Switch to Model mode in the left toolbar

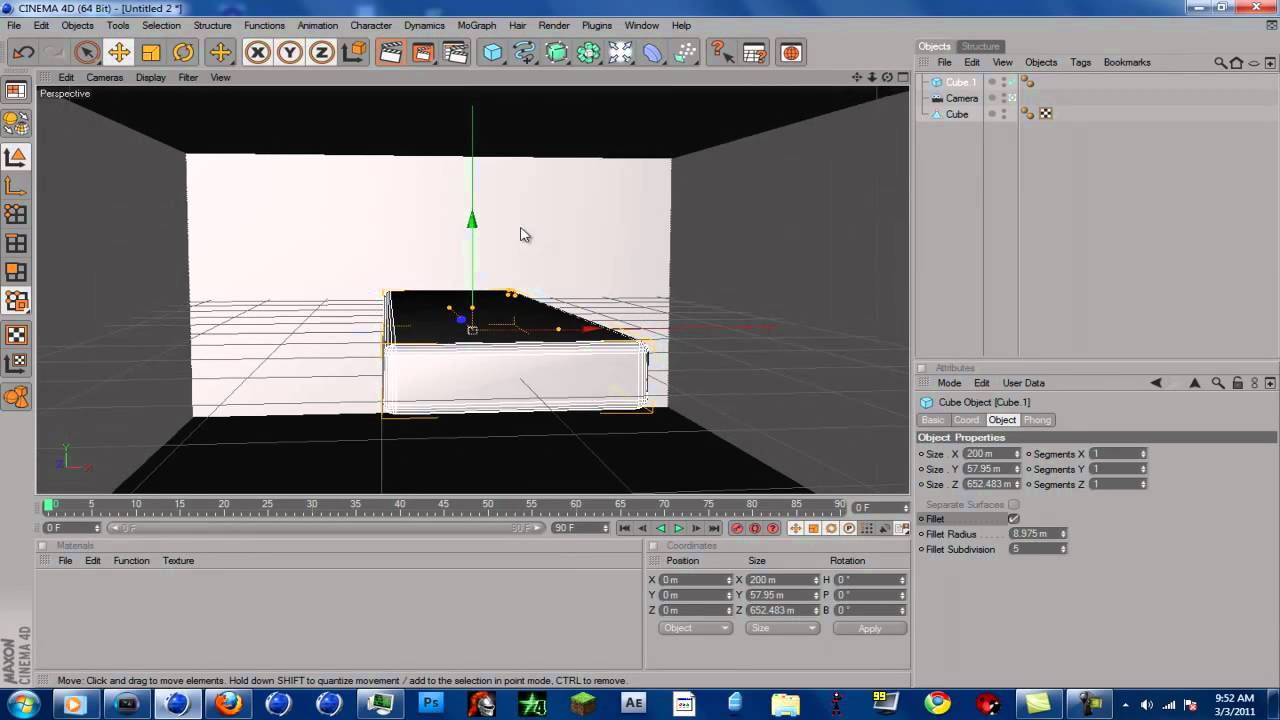point(16,156)
